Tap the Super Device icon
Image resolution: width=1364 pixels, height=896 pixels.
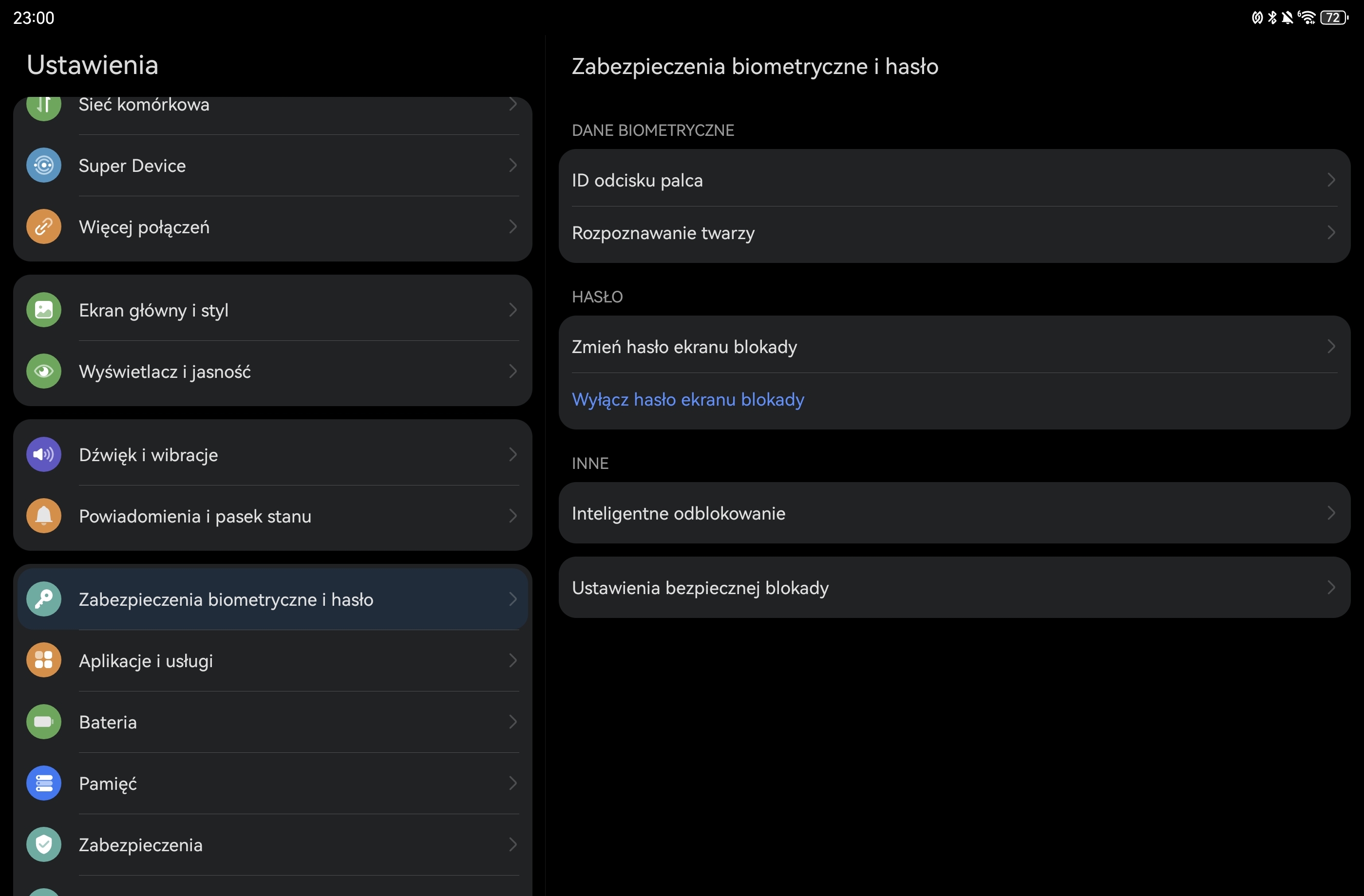(43, 166)
